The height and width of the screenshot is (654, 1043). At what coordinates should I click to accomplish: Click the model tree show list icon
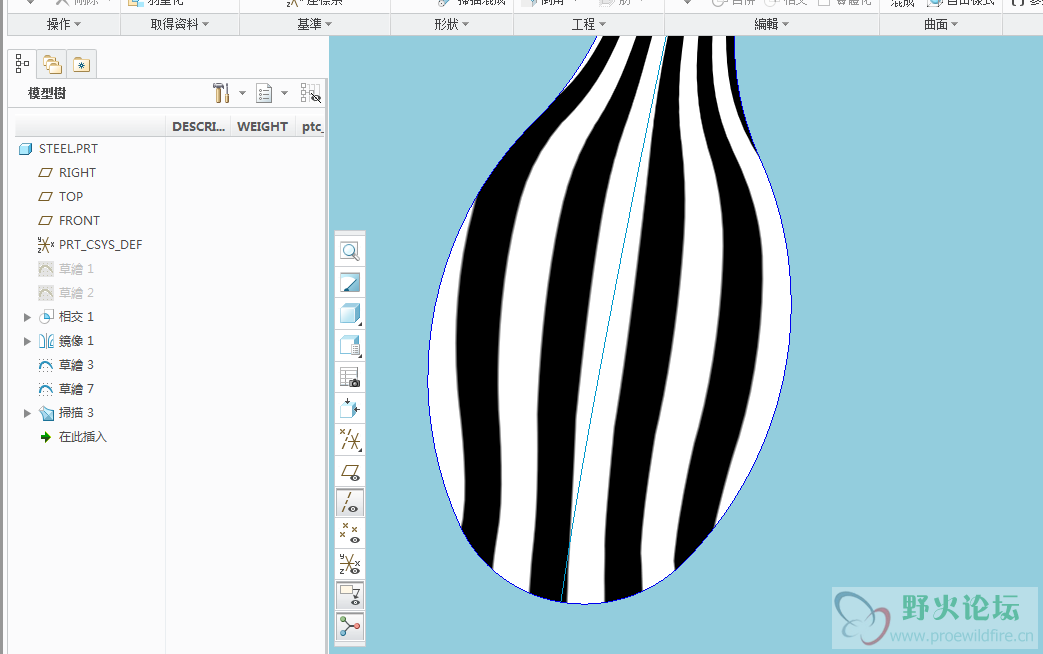coord(265,93)
